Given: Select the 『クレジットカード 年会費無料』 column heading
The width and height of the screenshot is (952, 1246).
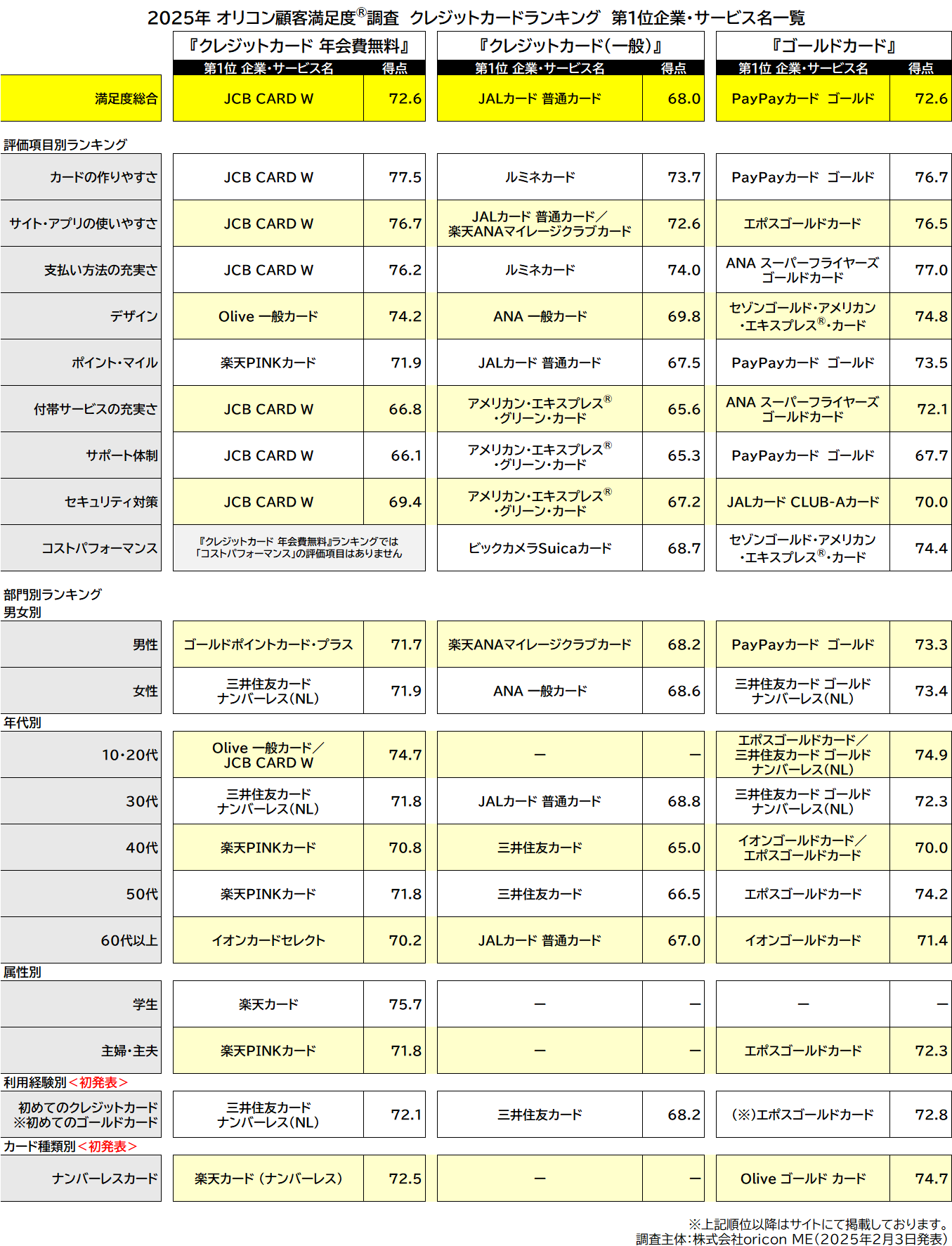Looking at the screenshot, I should click(x=299, y=46).
